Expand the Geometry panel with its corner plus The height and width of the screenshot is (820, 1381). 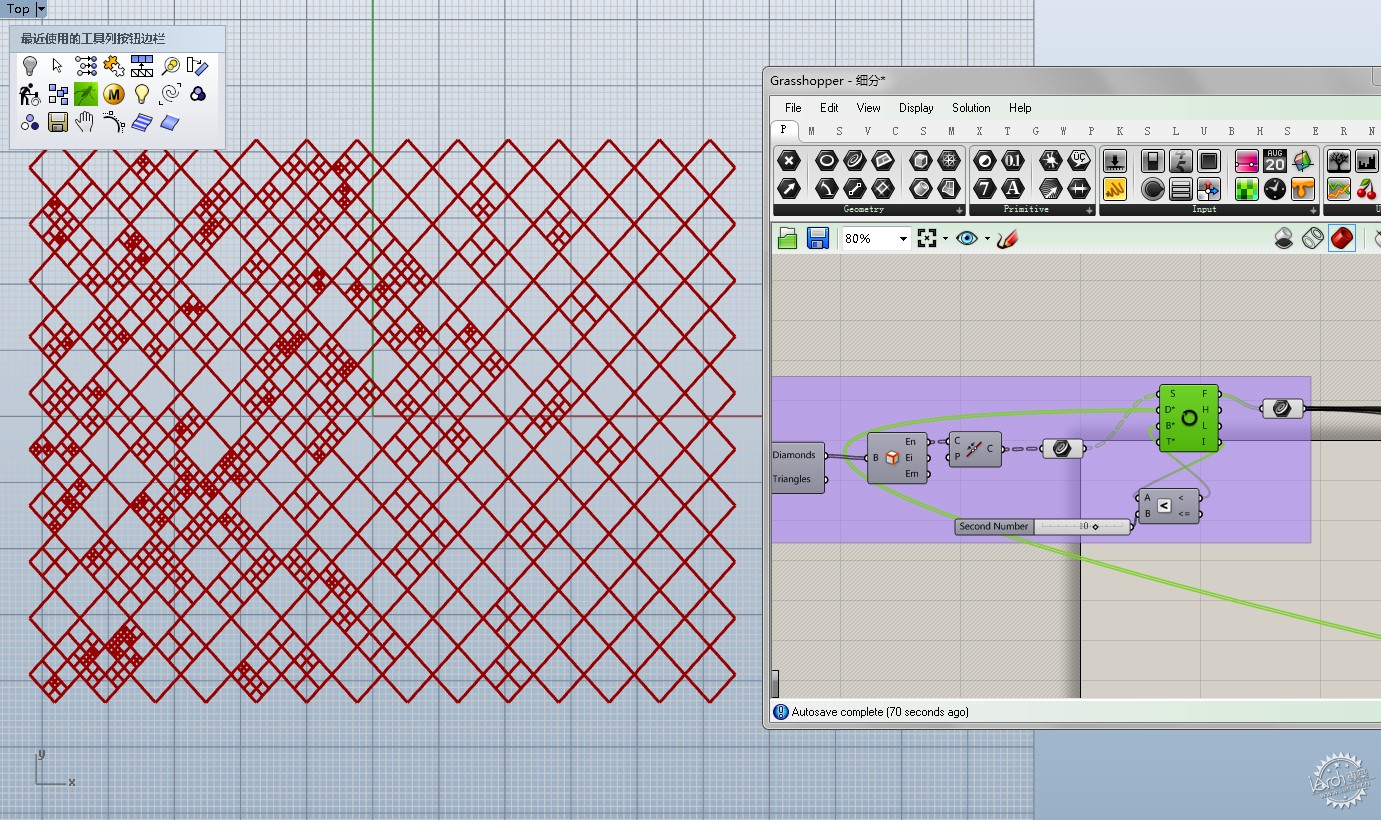click(x=960, y=210)
